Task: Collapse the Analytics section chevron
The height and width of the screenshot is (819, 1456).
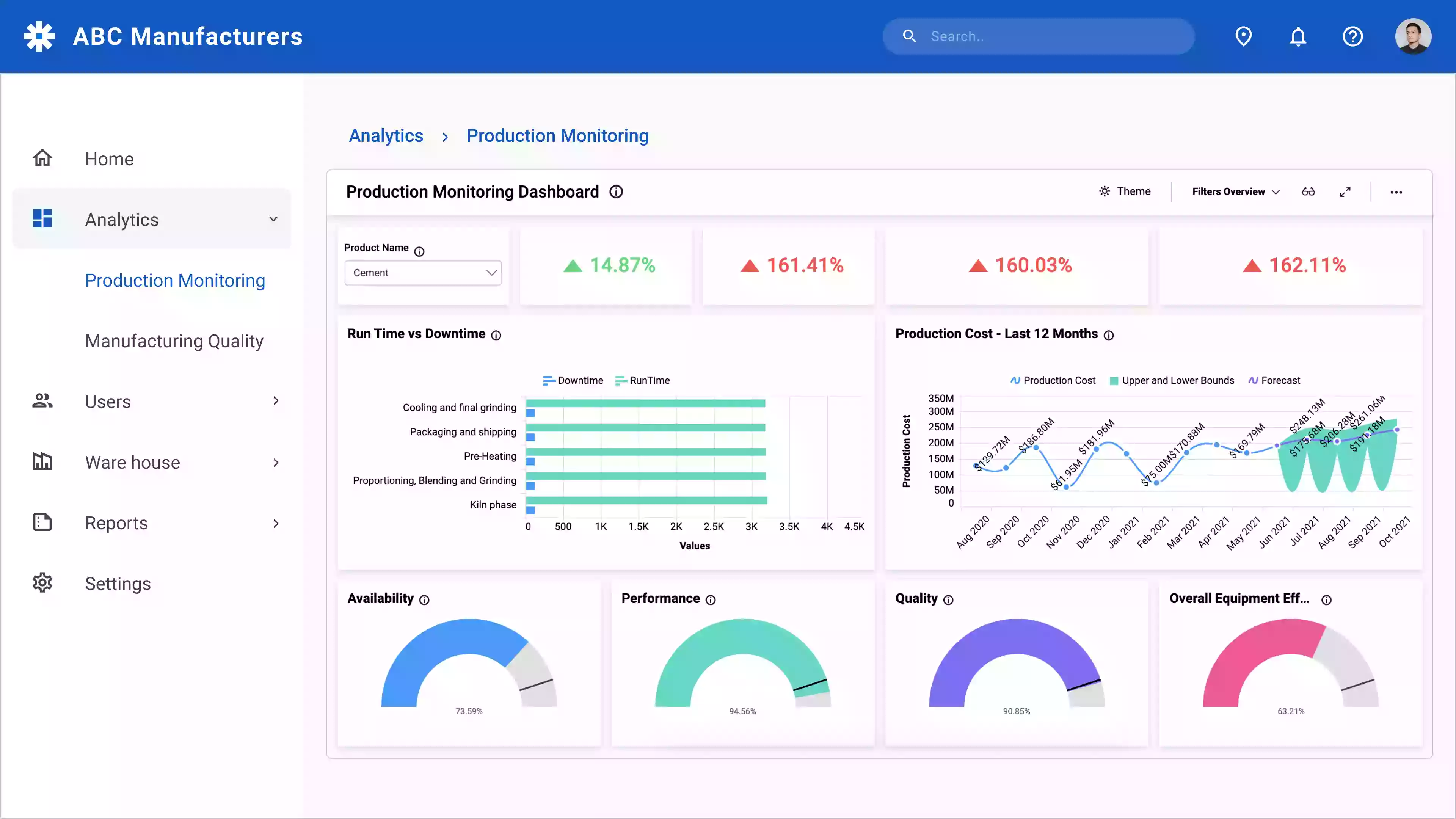Action: pyautogui.click(x=273, y=219)
